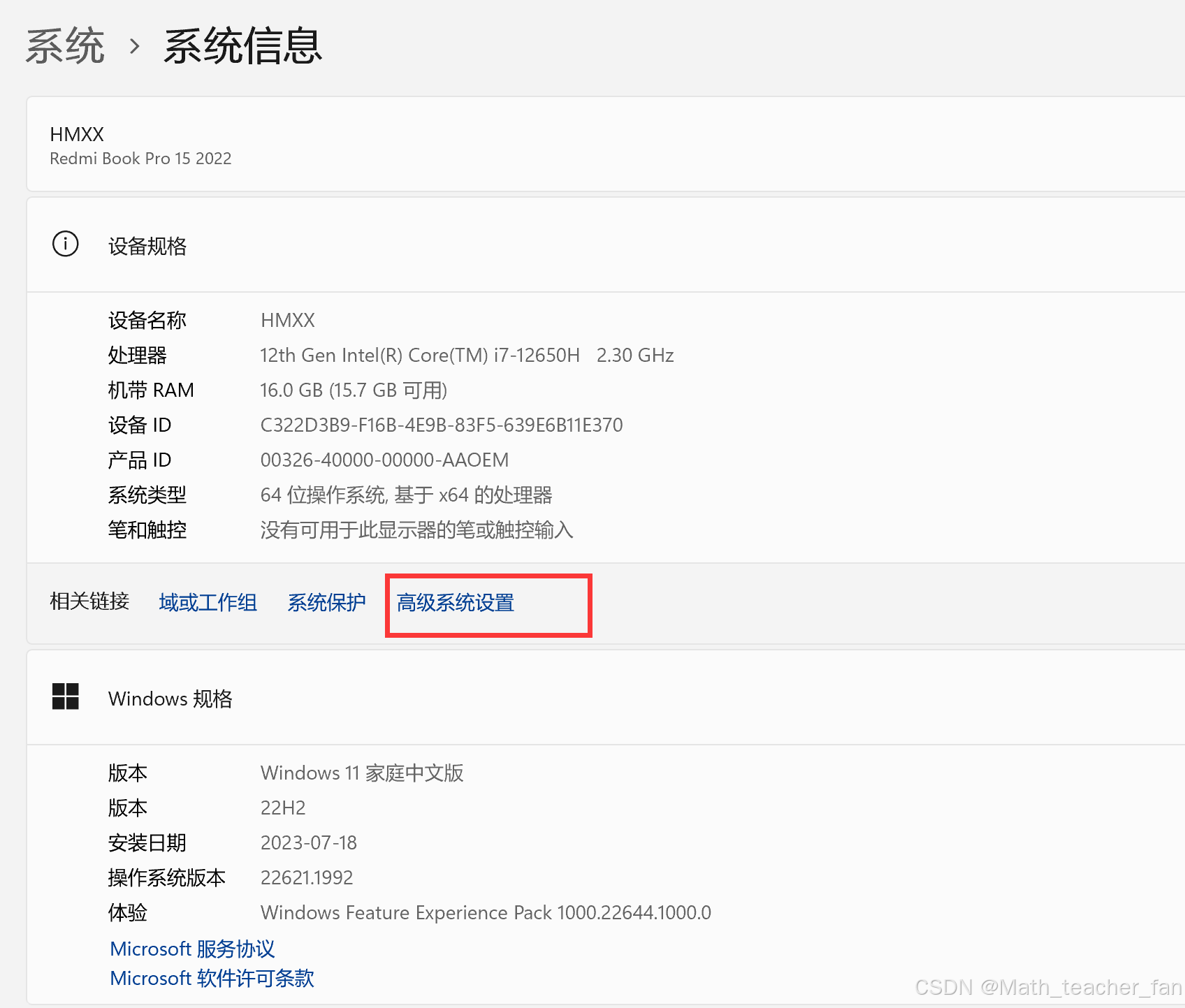Open Microsoft 软件许可条款 link
Image resolution: width=1185 pixels, height=1008 pixels.
coord(212,978)
